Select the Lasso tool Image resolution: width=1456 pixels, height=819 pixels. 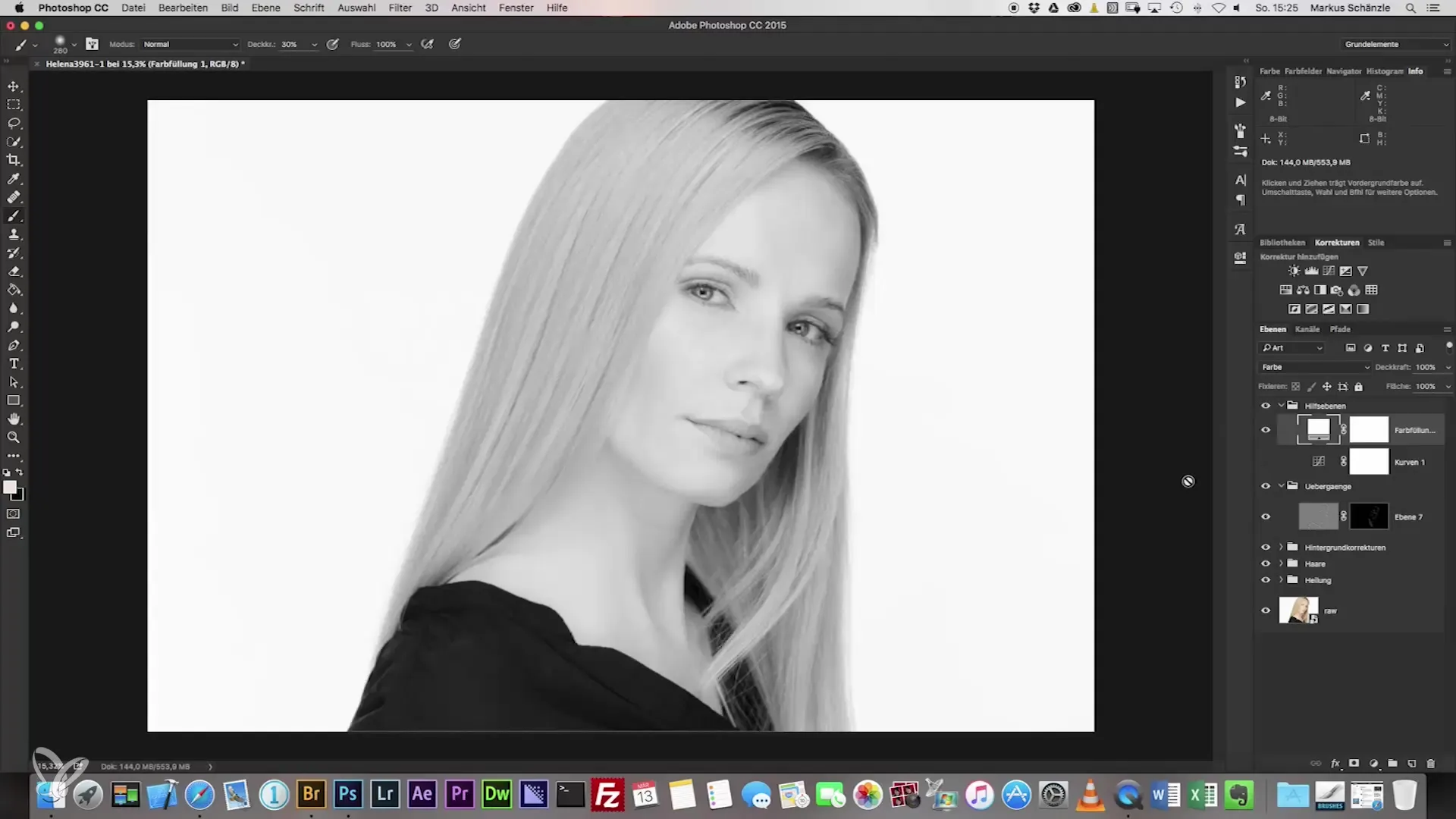(14, 123)
